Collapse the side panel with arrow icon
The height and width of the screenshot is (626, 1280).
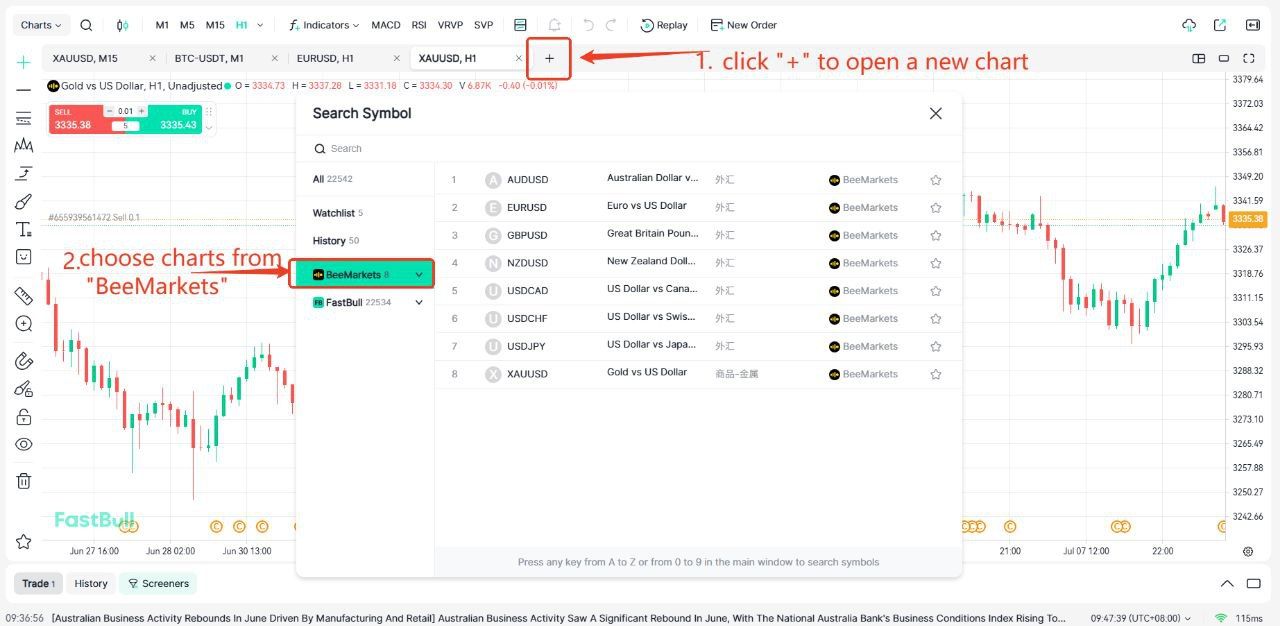(1252, 25)
